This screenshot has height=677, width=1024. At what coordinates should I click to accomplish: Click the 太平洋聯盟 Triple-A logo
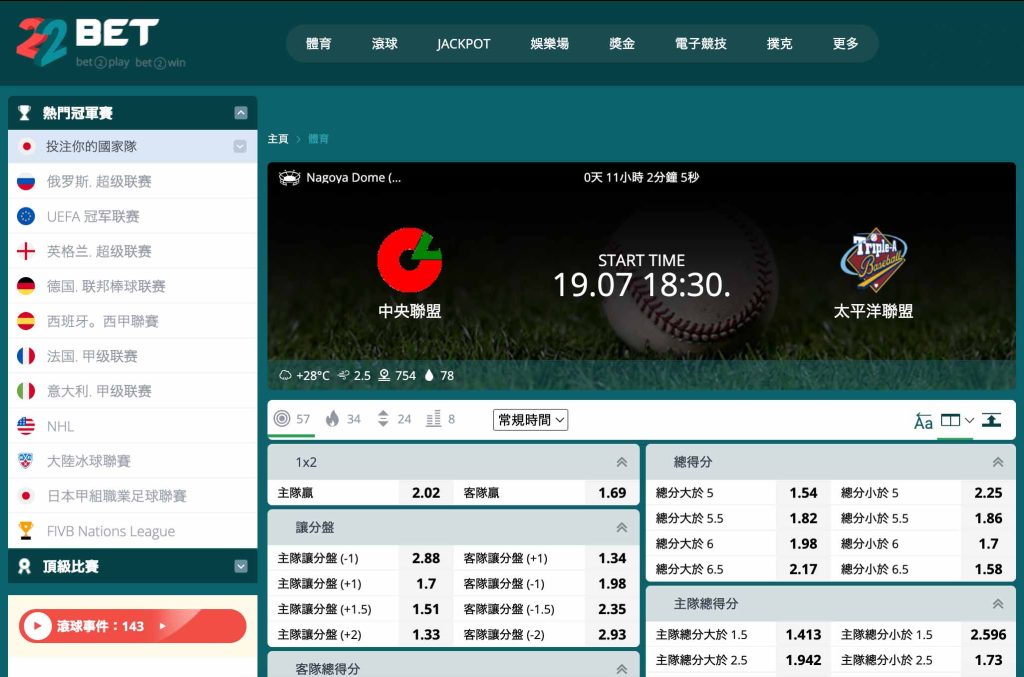click(873, 259)
